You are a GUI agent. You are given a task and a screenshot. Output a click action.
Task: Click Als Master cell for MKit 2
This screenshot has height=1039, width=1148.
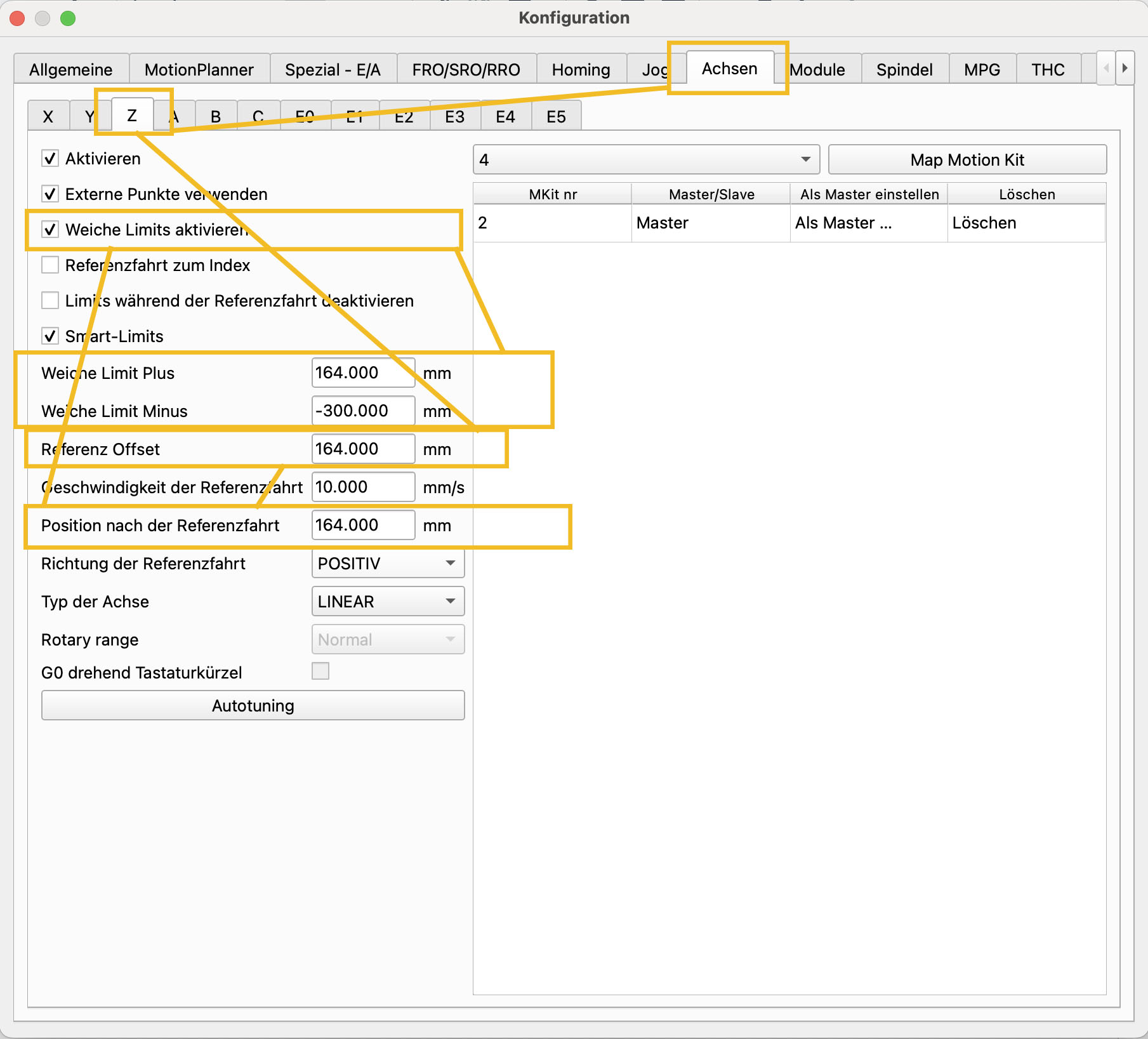tap(843, 223)
